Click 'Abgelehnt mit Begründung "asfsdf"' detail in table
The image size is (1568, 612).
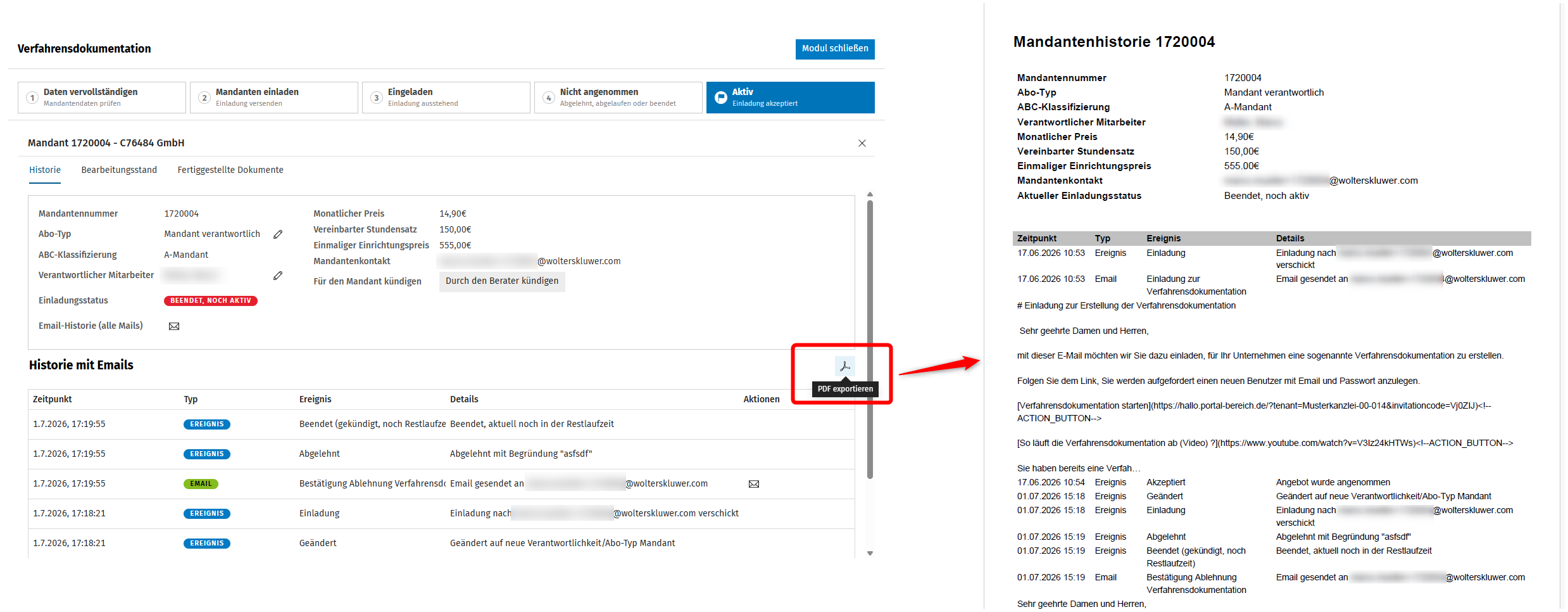coord(521,454)
